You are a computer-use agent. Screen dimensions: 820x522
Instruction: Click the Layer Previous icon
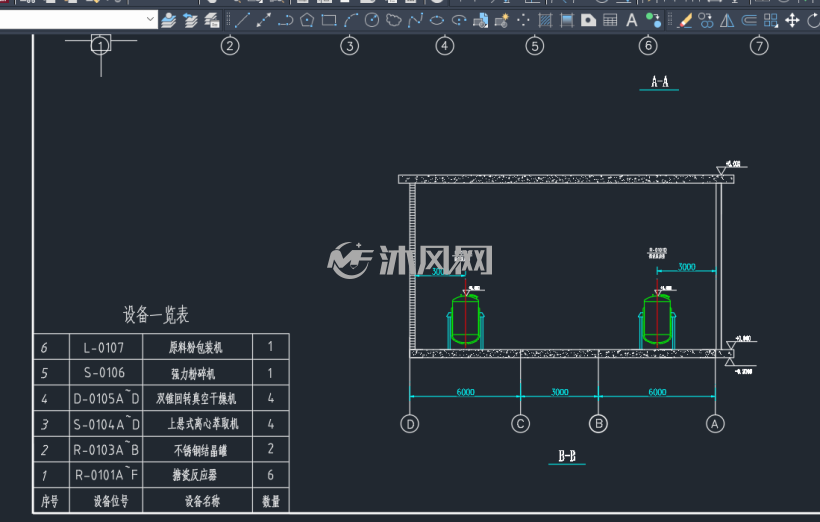tap(190, 20)
